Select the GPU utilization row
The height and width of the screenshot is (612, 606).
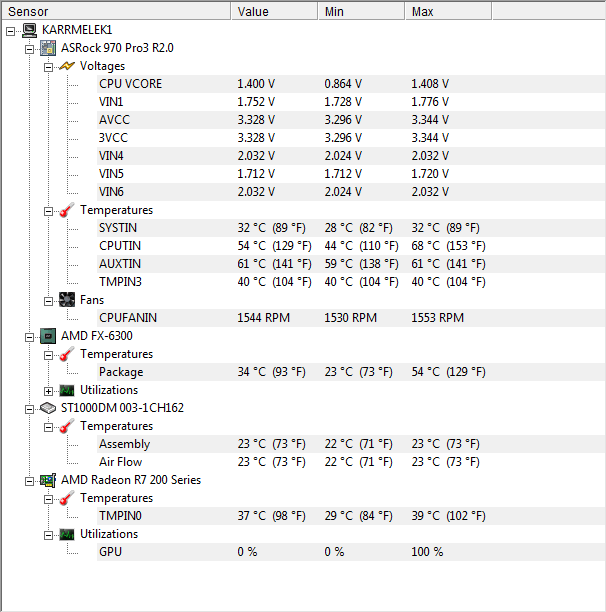coord(110,552)
